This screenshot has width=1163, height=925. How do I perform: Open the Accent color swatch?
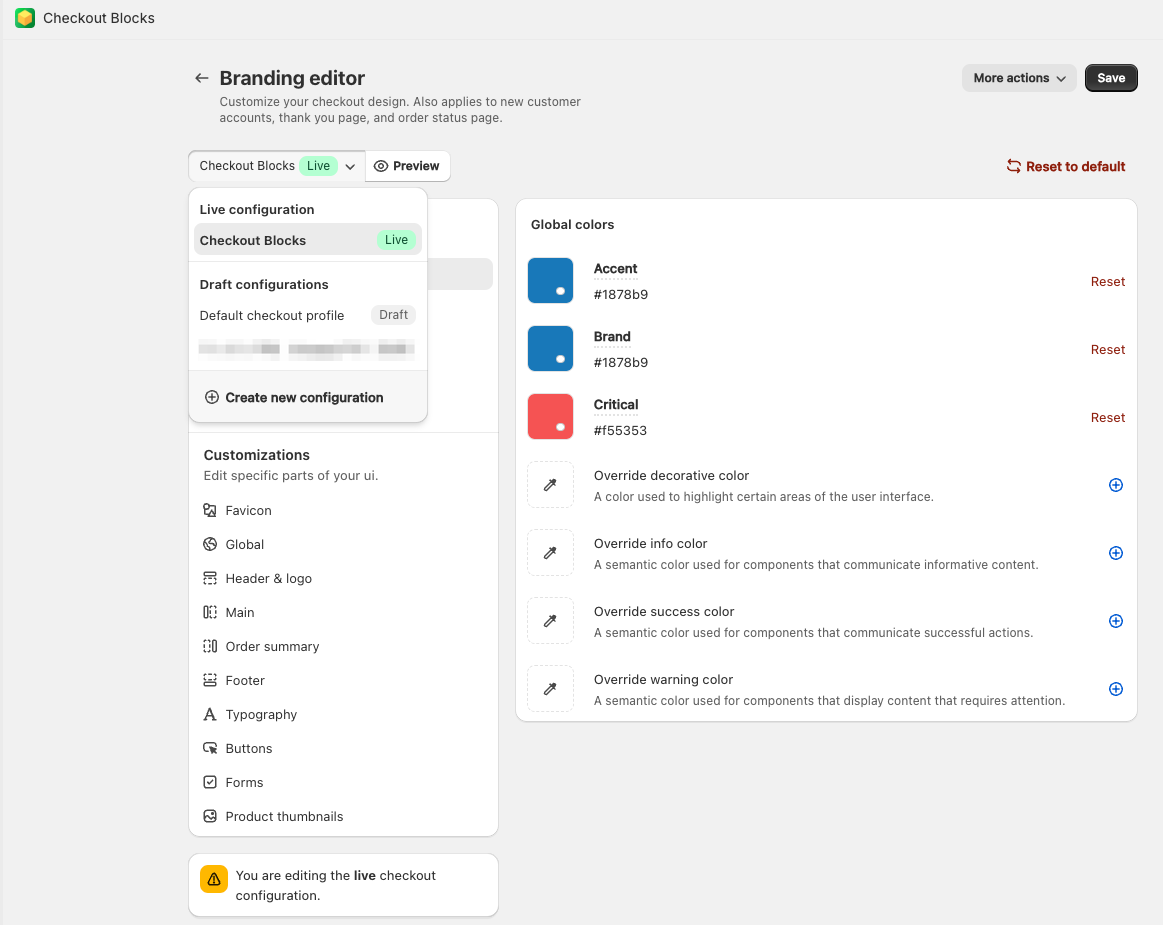pyautogui.click(x=550, y=281)
